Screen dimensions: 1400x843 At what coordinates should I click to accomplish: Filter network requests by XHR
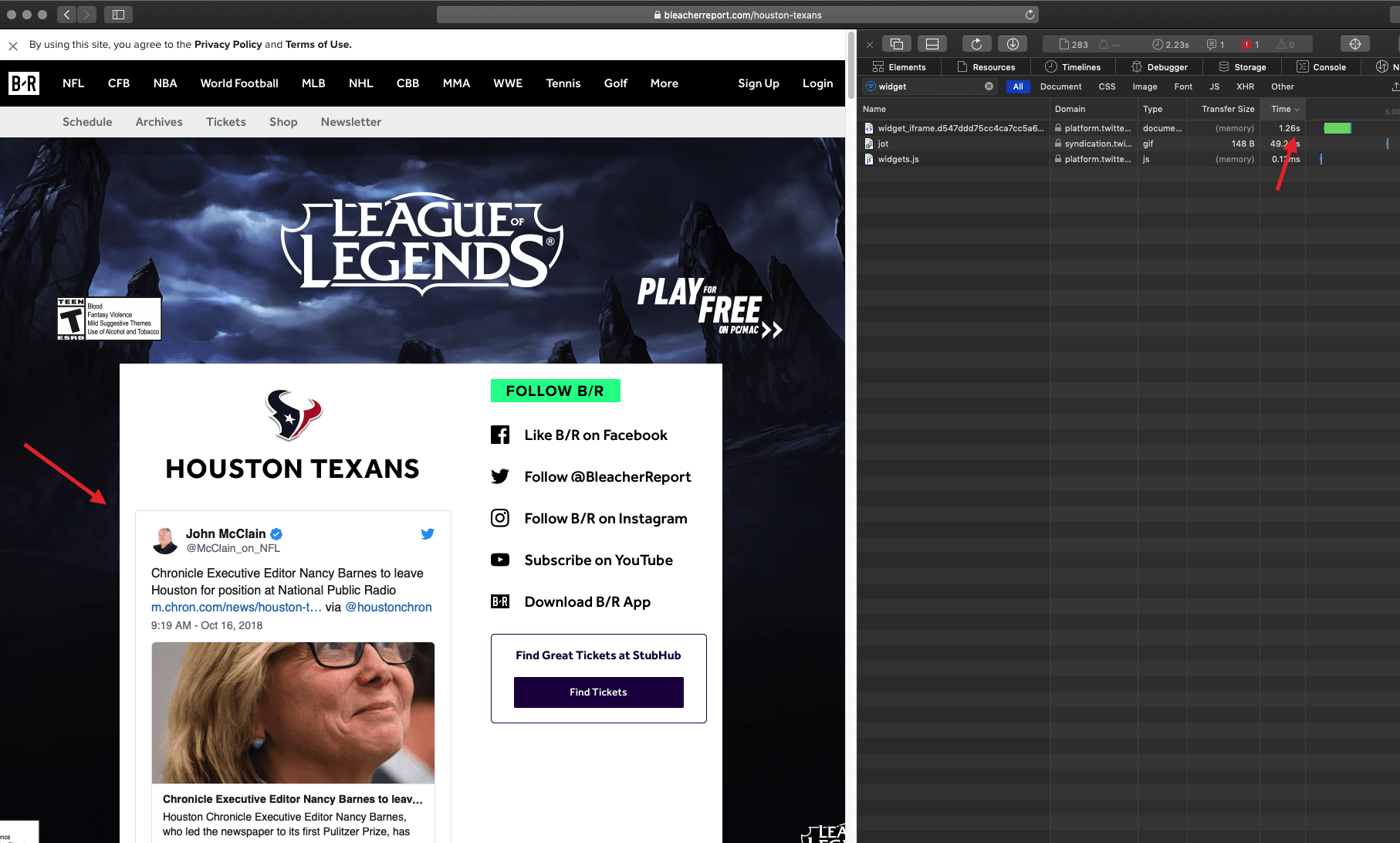tap(1245, 86)
